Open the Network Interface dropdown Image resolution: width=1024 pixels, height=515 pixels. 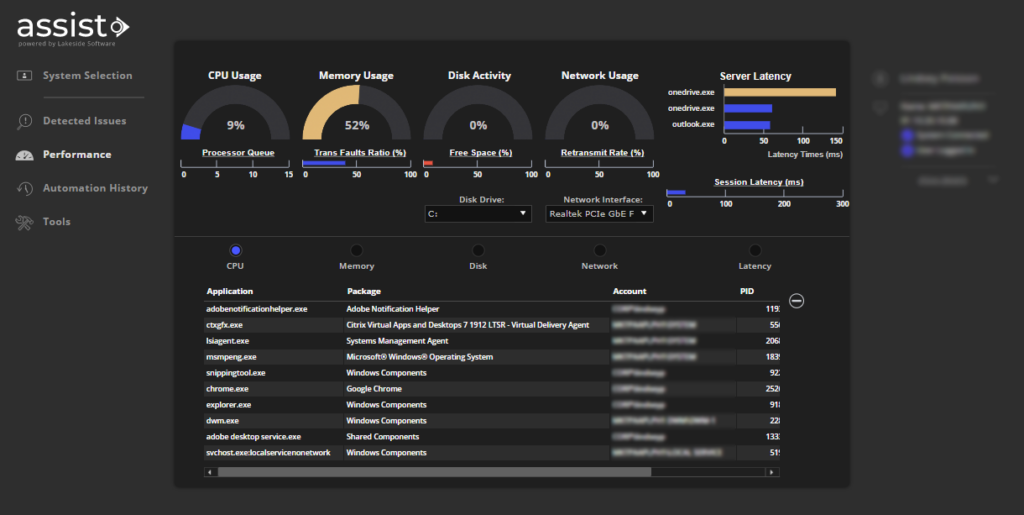(600, 213)
